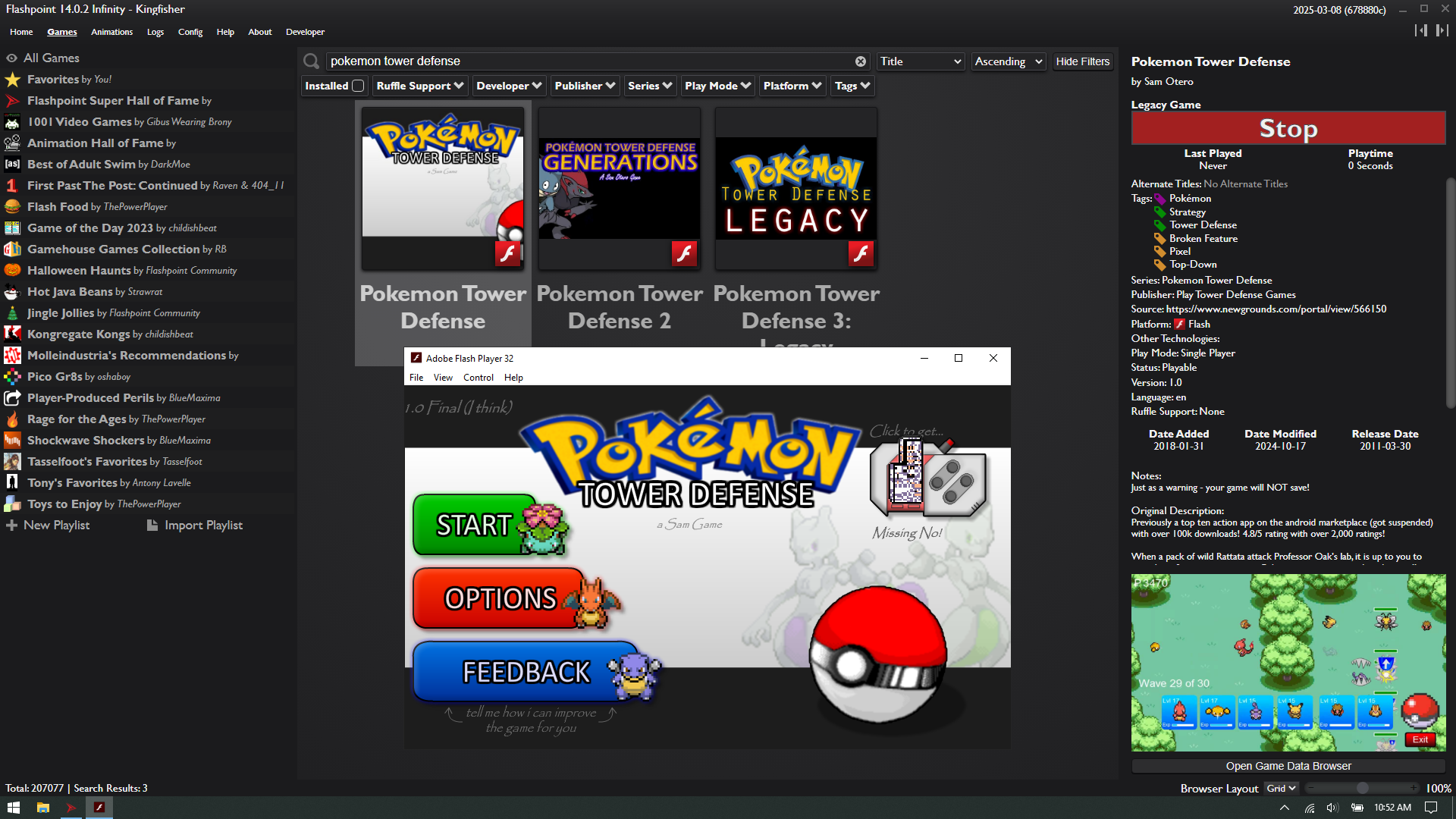Click the eye icon next to All Games
1456x819 pixels.
[x=11, y=58]
